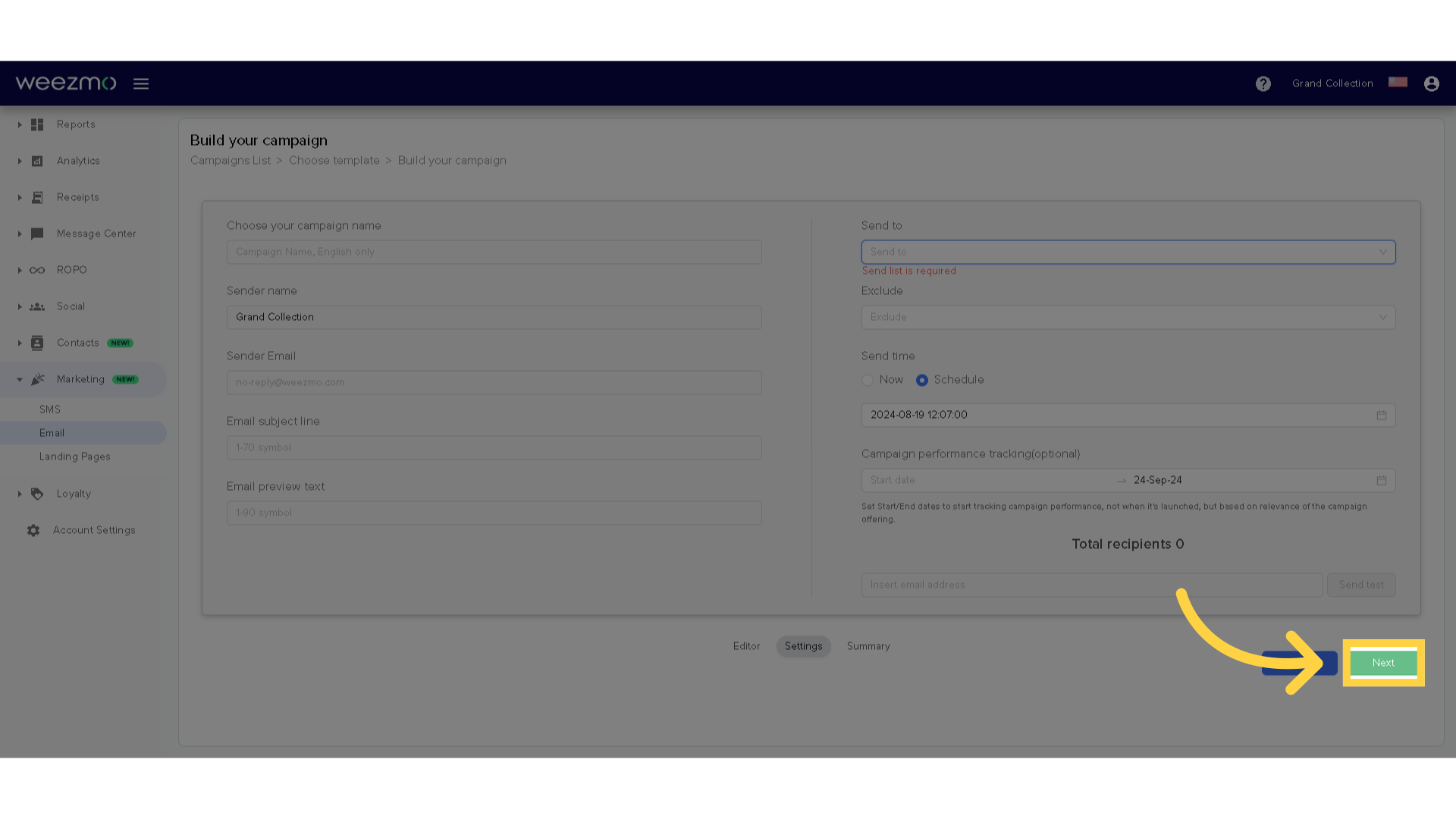1456x819 pixels.
Task: Select the Schedule radio button
Action: [921, 379]
